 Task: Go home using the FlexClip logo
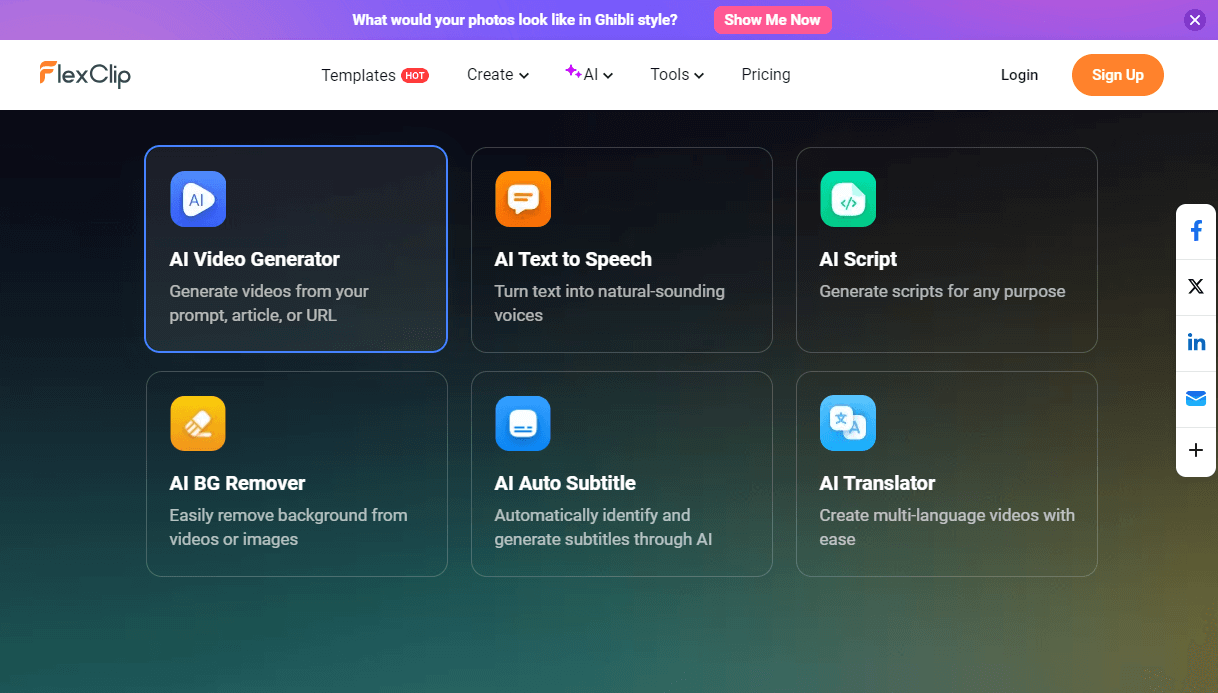tap(85, 74)
